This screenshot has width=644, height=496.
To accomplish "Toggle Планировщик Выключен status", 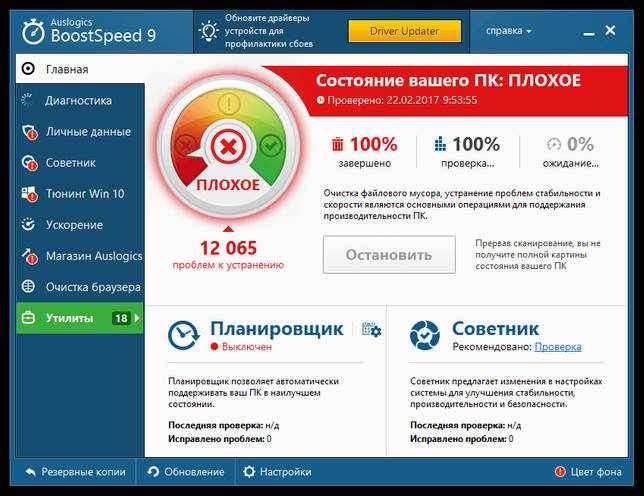I will click(x=241, y=347).
